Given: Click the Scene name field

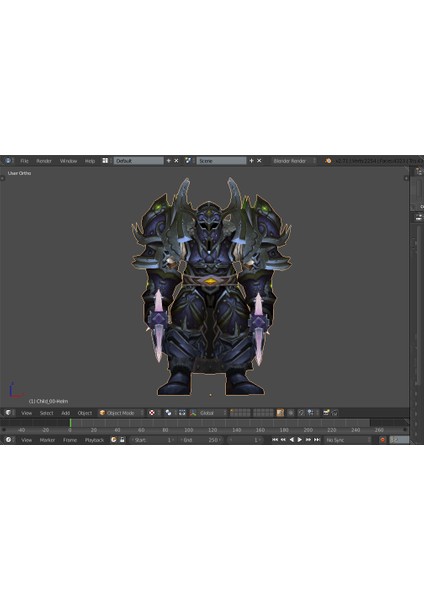Looking at the screenshot, I should [222, 161].
